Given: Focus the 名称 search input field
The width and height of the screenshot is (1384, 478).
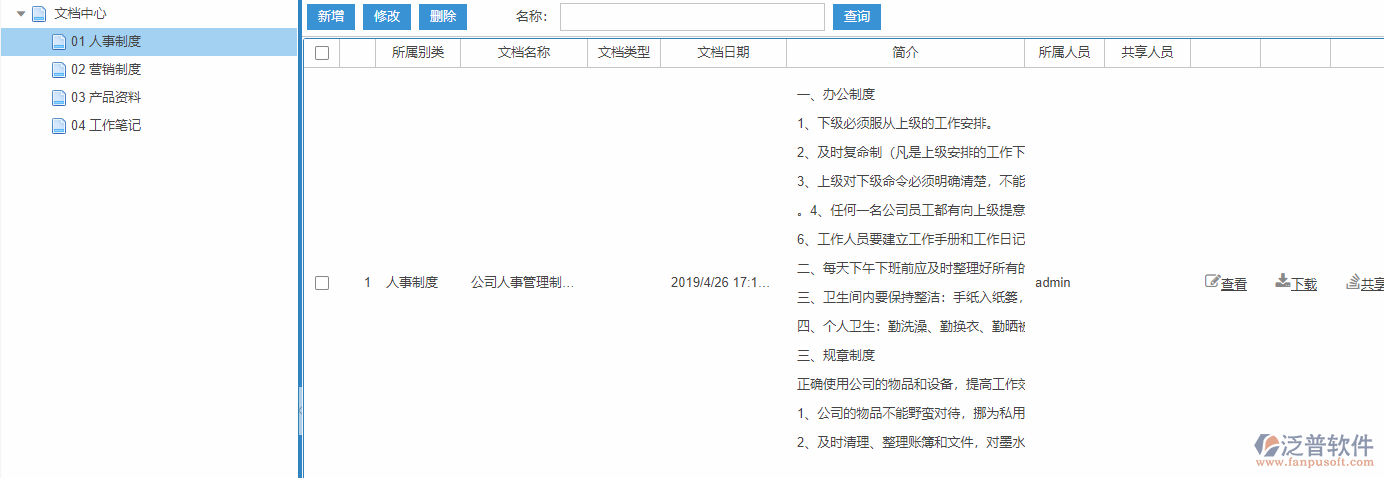Looking at the screenshot, I should click(x=692, y=17).
